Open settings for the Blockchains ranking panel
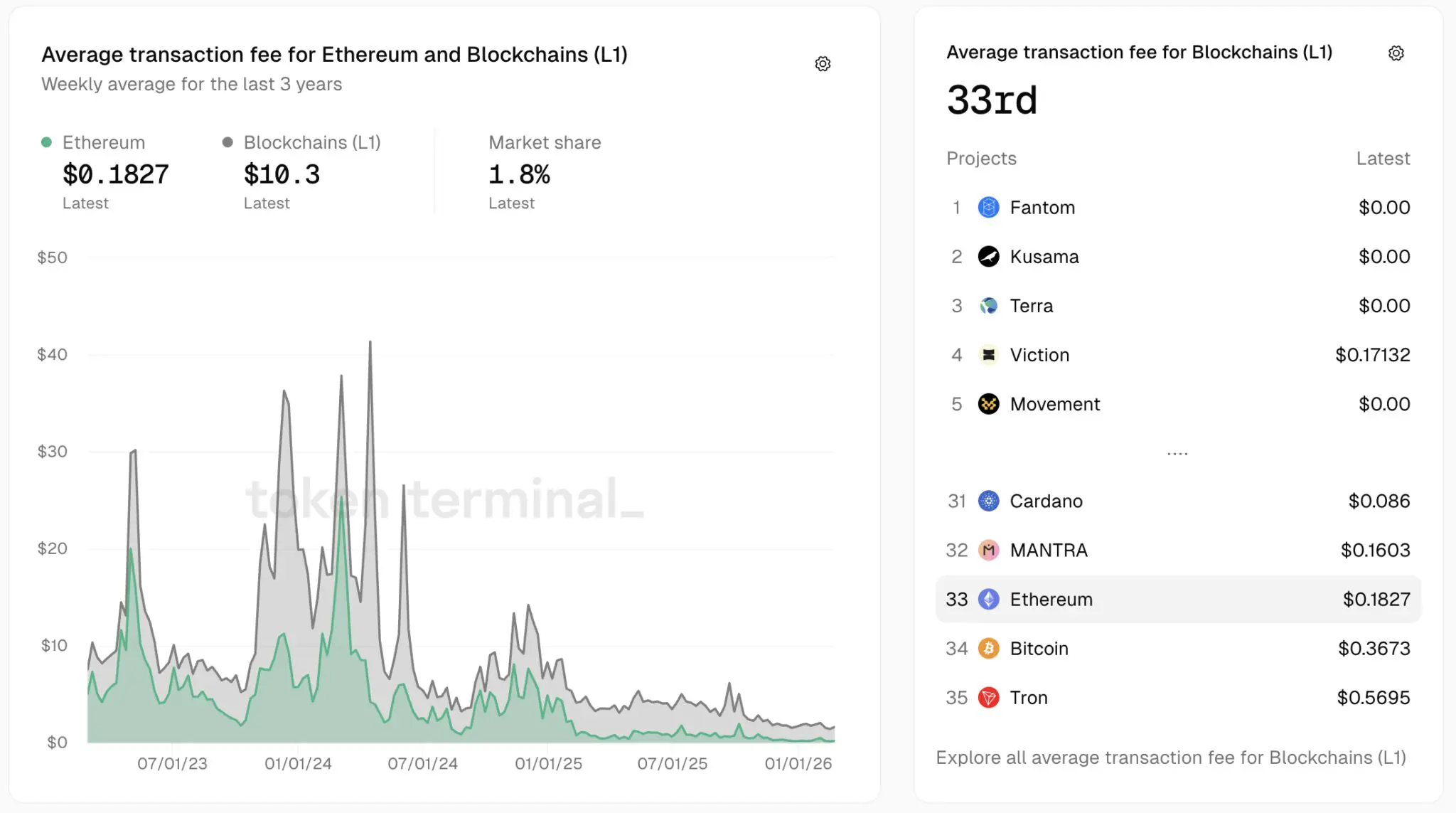This screenshot has height=813, width=1456. point(1396,53)
